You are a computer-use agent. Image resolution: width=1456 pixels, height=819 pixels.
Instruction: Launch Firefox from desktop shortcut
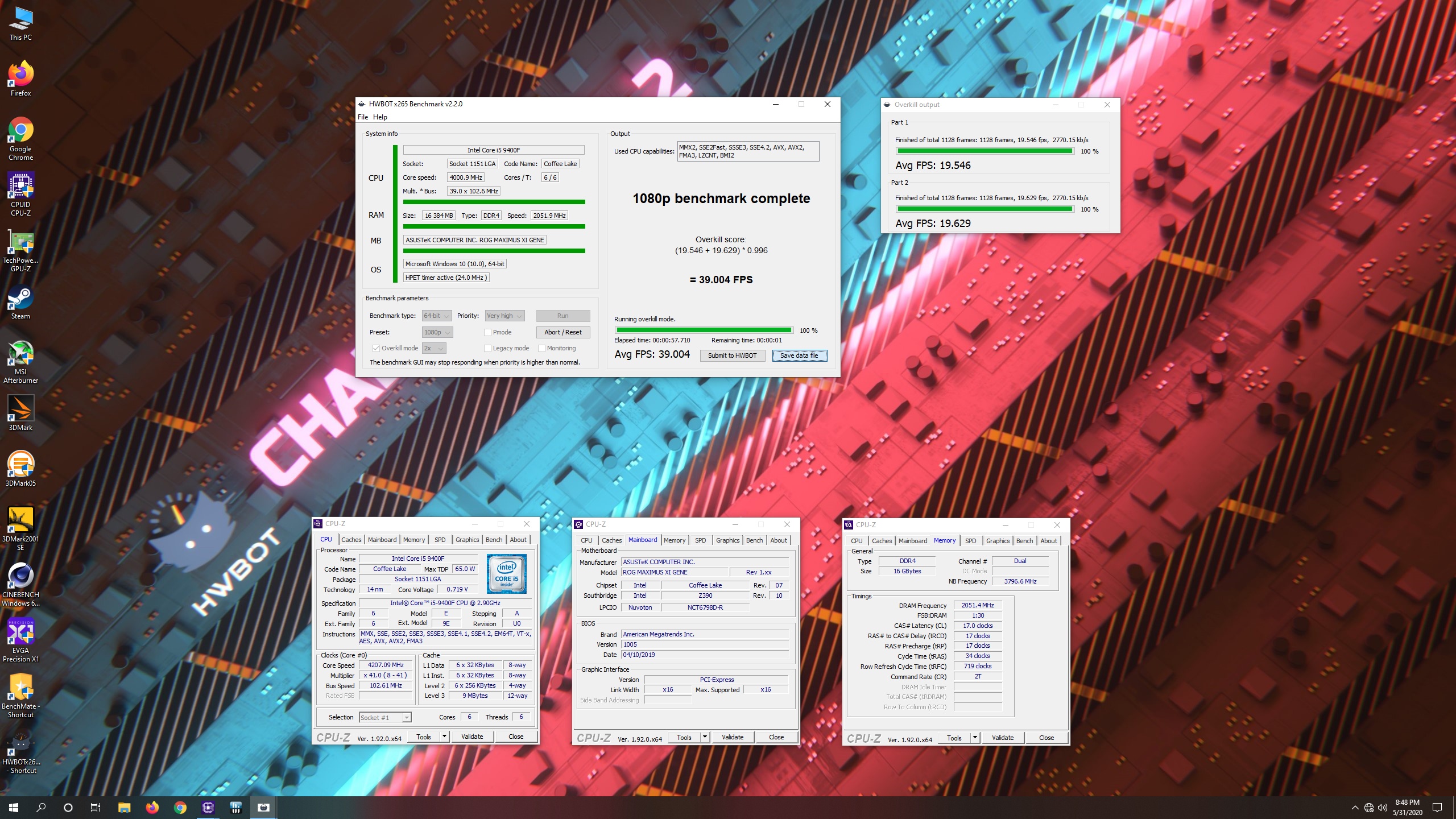(20, 78)
